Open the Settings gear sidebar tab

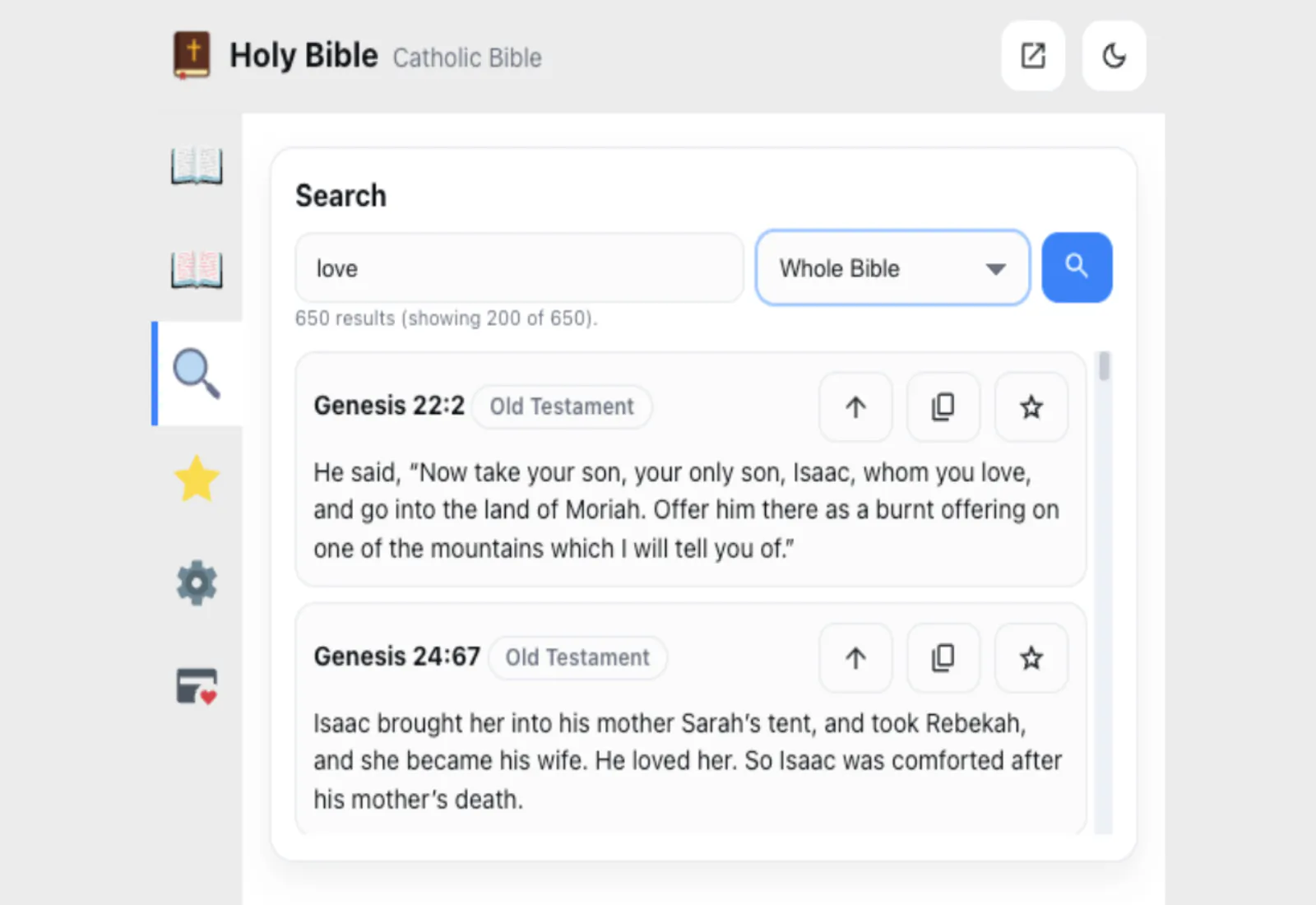click(x=197, y=583)
